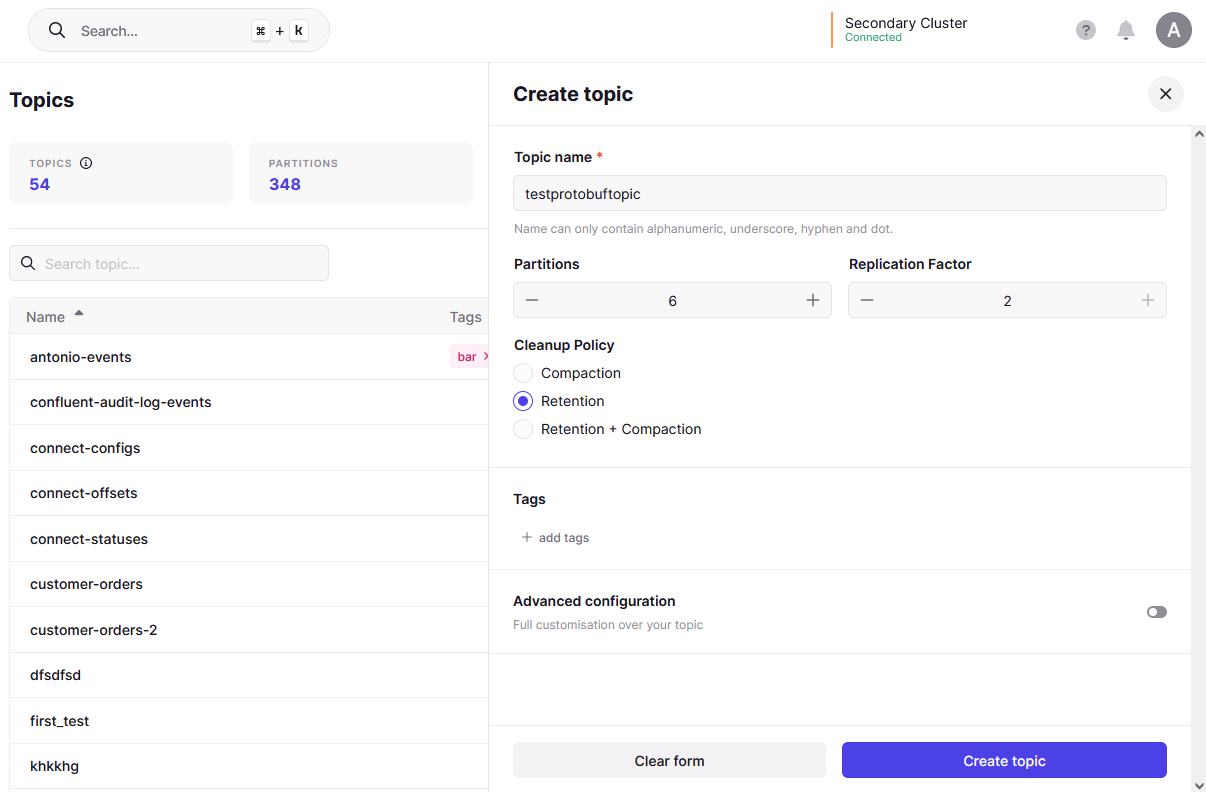Select the Compaction cleanup policy

523,373
